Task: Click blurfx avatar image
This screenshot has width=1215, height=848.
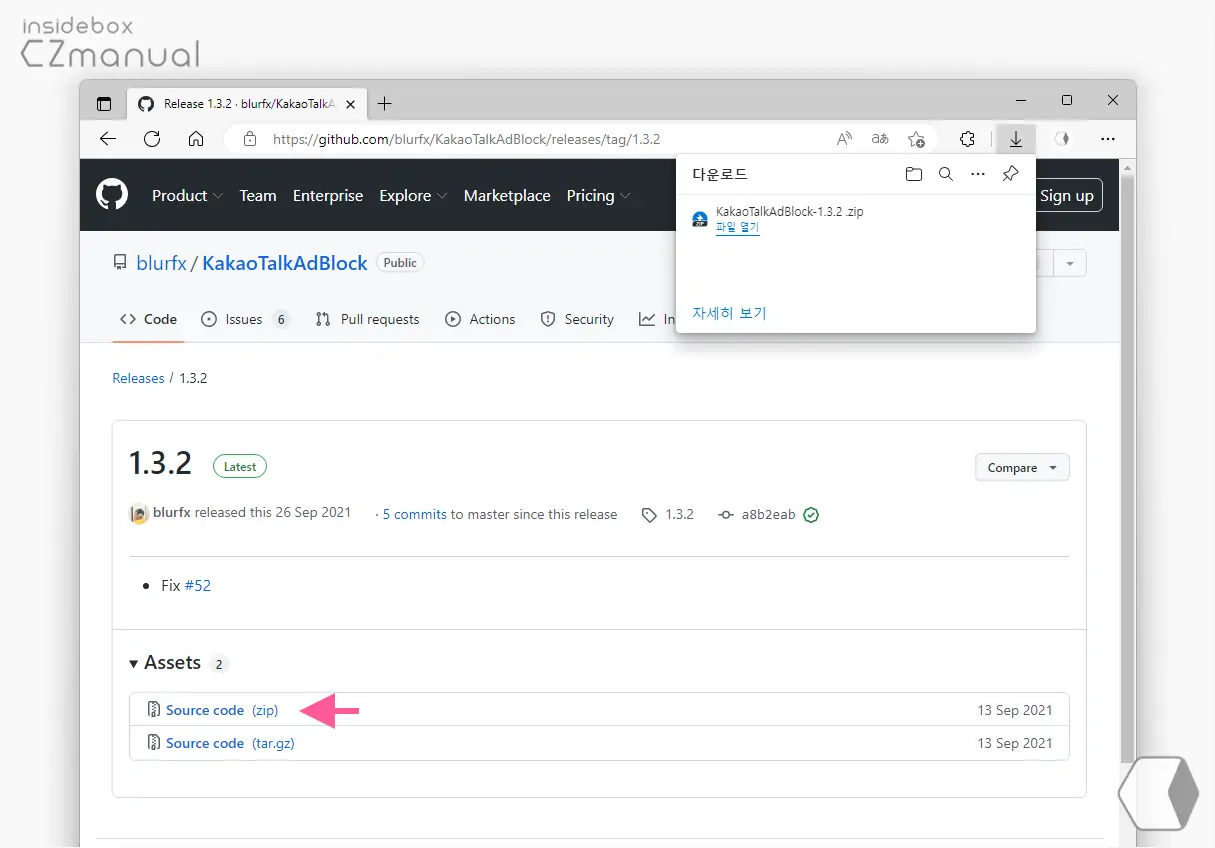Action: click(139, 514)
